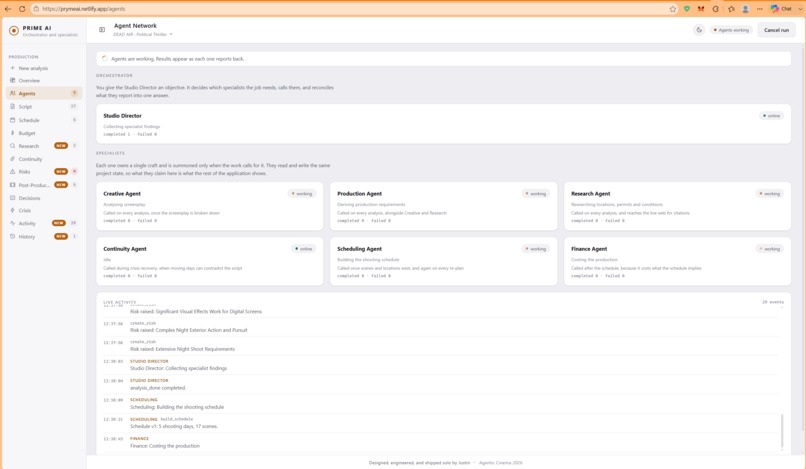Click the red butterfly extension icon
The width and height of the screenshot is (806, 469).
[701, 9]
